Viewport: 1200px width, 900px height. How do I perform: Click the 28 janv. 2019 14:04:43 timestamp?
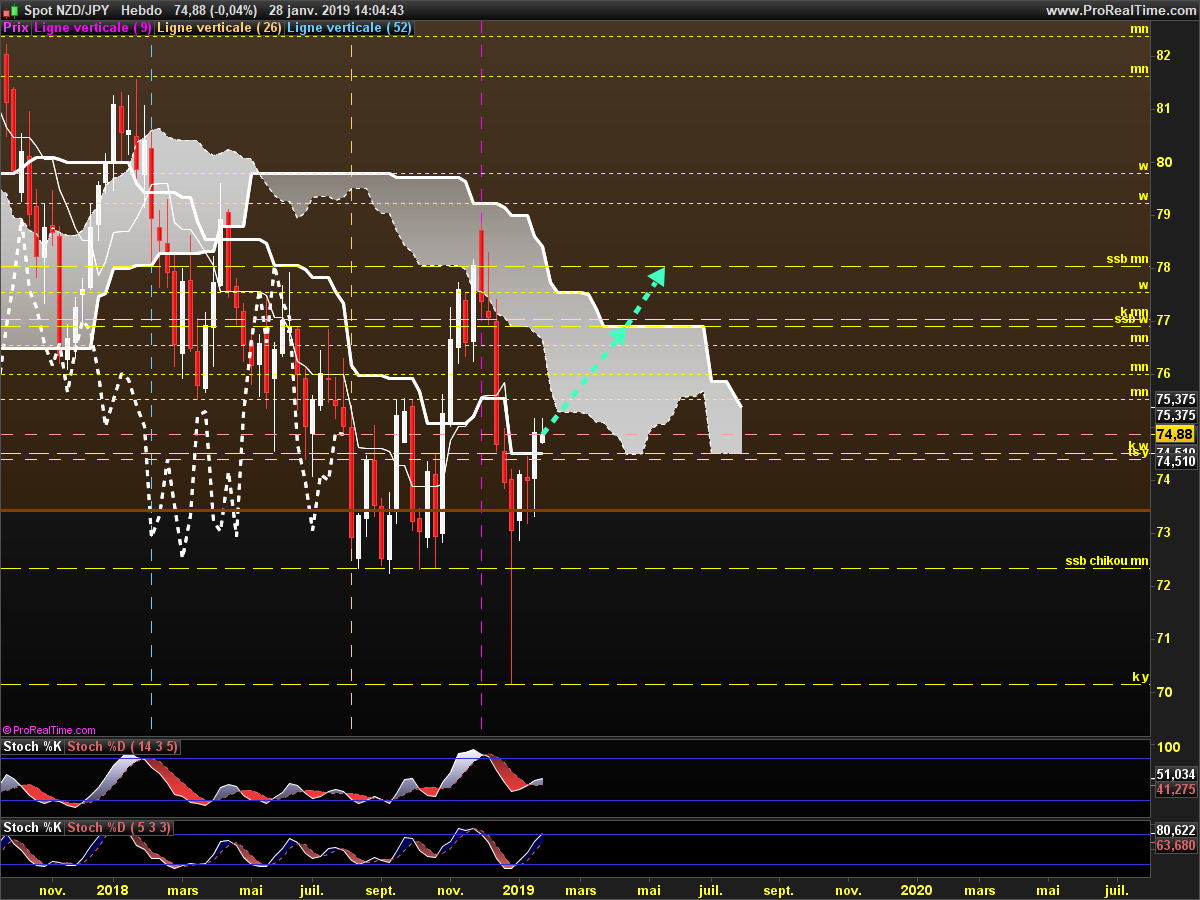pos(336,10)
